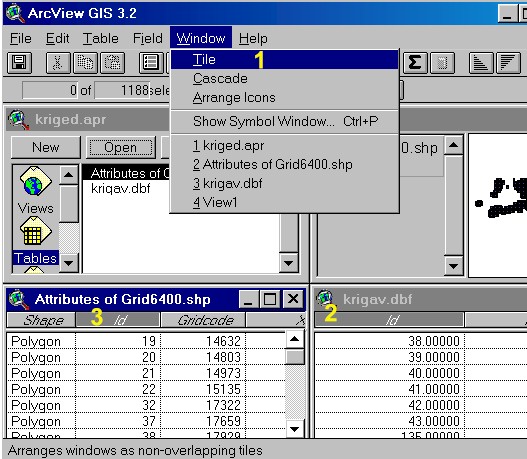Click the Attributes of Grid6400.shp window icon
Image resolution: width=527 pixels, height=459 pixels.
tap(19, 299)
